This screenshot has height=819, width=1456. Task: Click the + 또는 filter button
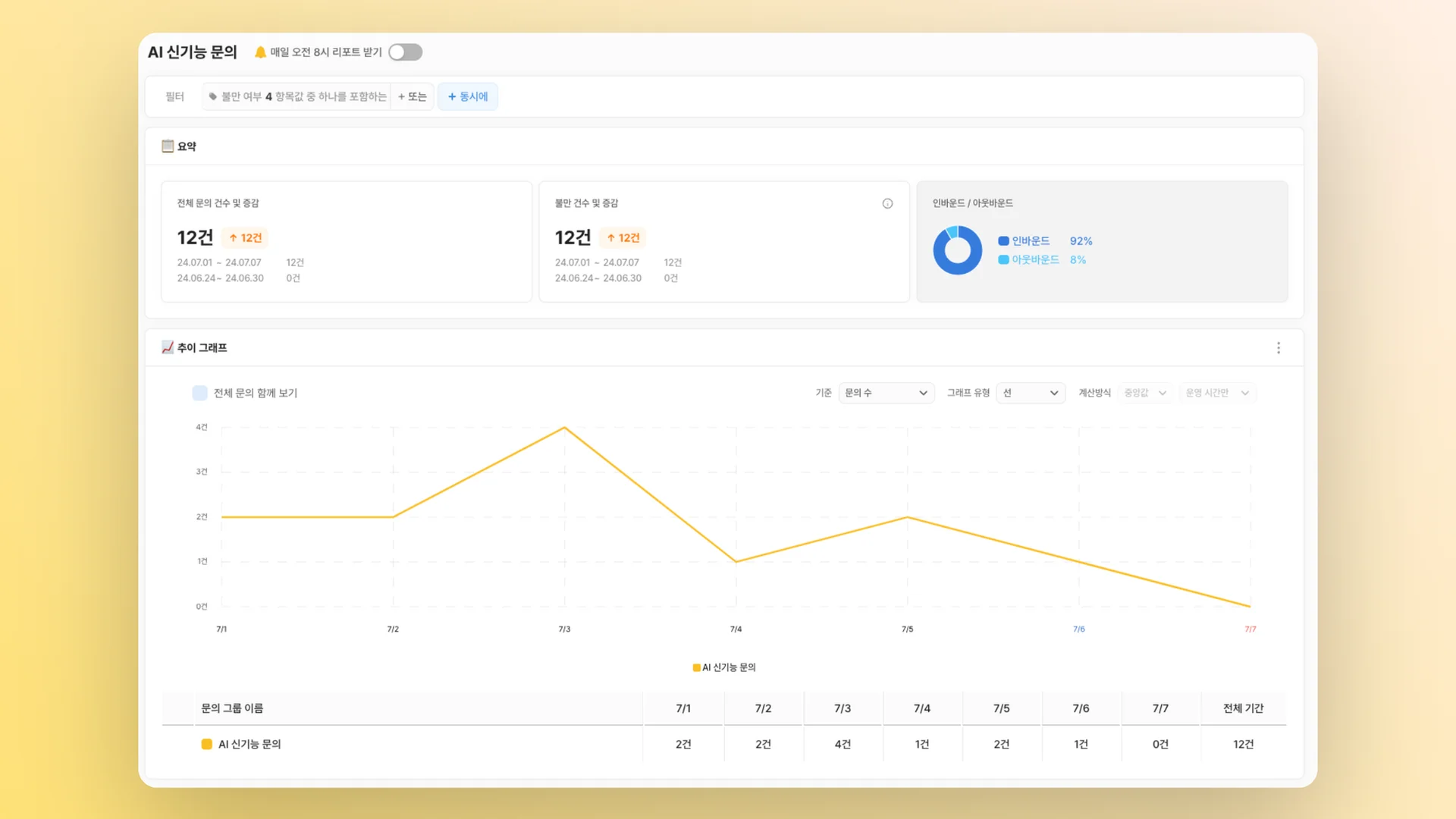click(x=412, y=96)
